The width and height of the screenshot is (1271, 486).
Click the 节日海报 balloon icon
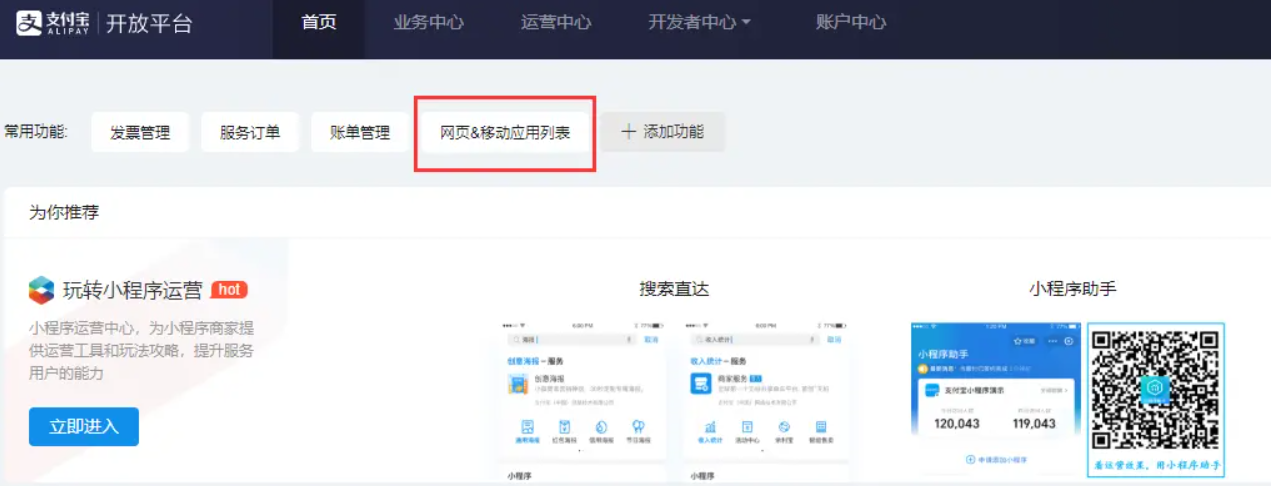638,427
